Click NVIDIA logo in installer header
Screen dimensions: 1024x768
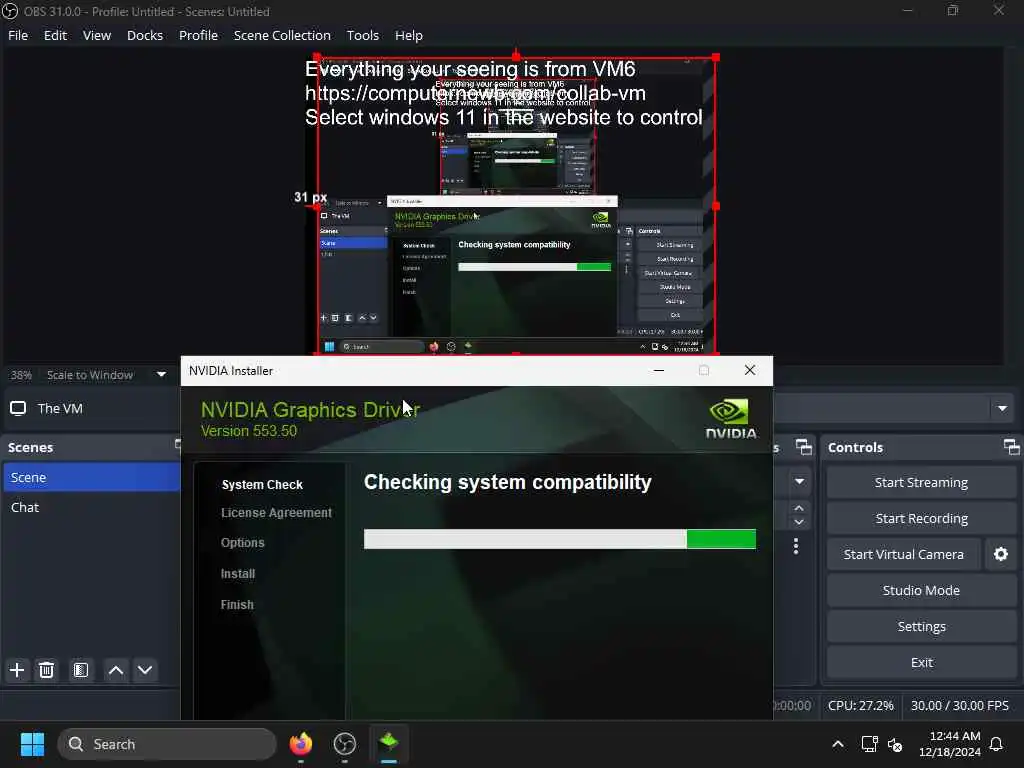(731, 419)
